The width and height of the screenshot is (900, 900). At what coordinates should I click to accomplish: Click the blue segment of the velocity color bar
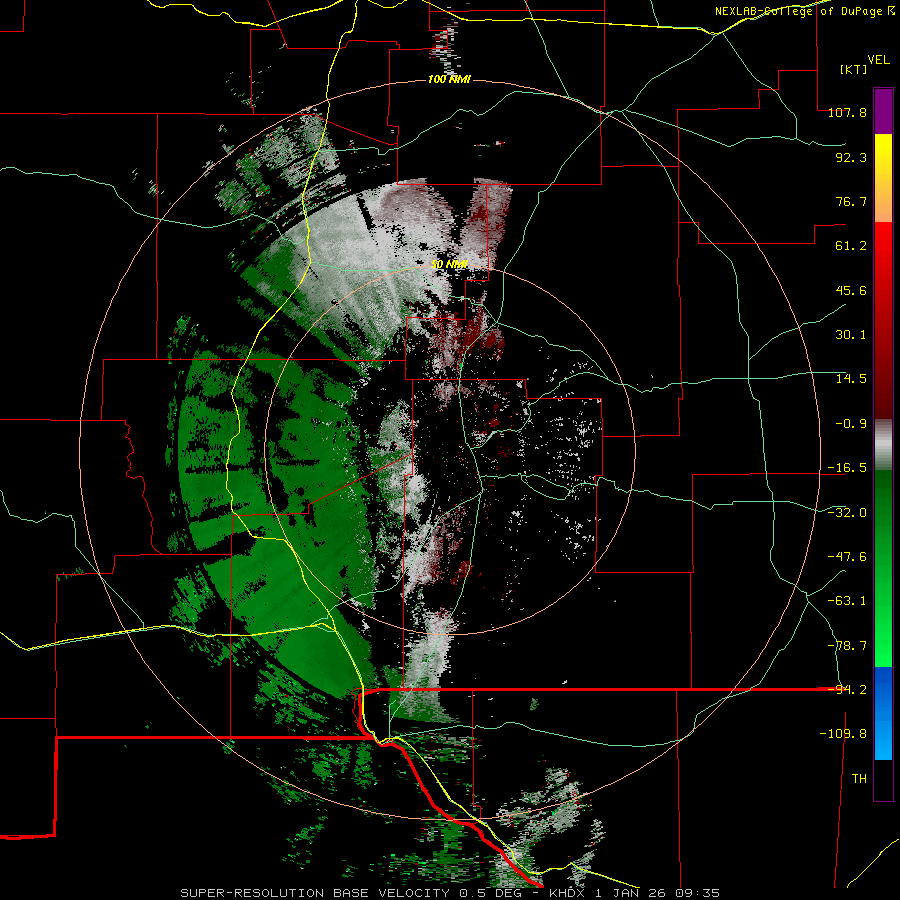point(883,713)
